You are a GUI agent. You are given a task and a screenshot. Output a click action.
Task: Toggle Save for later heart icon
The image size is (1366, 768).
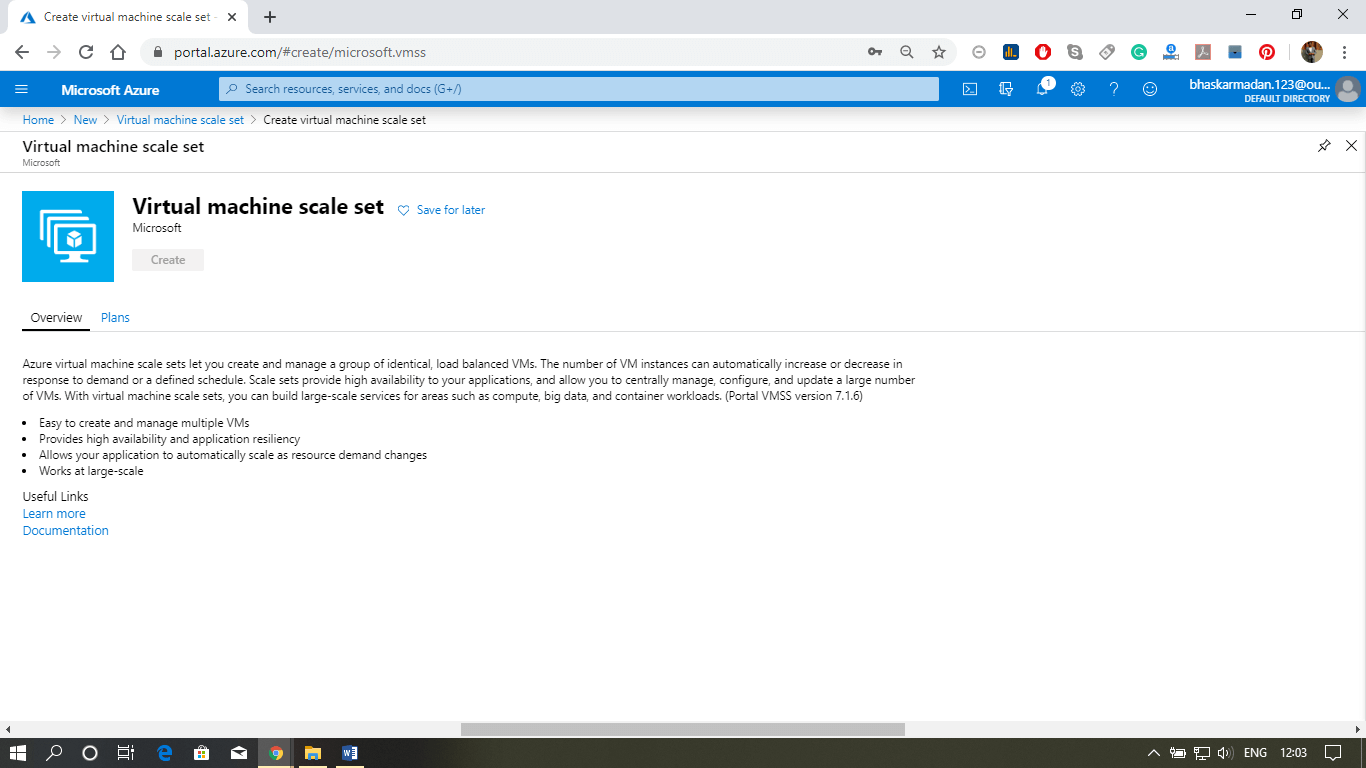click(403, 210)
